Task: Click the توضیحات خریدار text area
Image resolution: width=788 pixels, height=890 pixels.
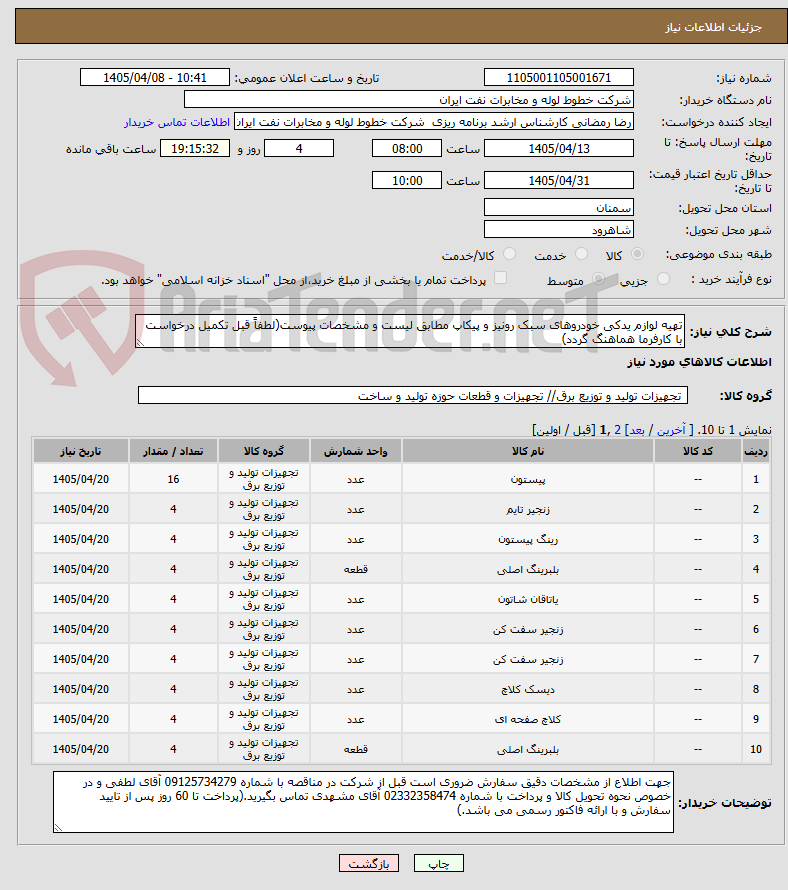Action: 363,801
